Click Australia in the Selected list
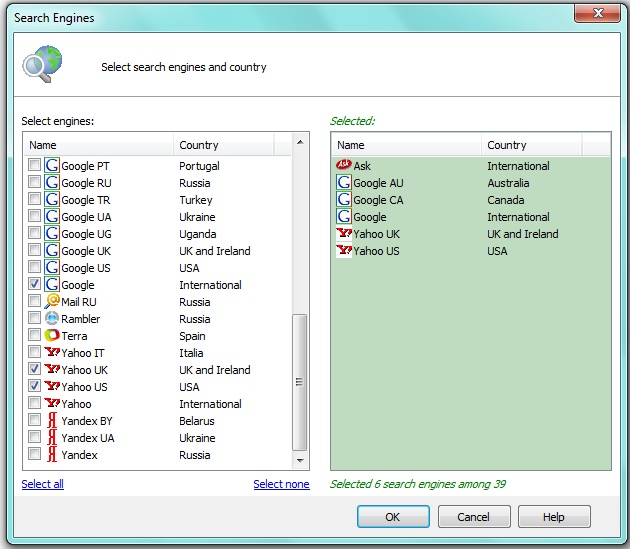This screenshot has height=549, width=635. click(508, 183)
